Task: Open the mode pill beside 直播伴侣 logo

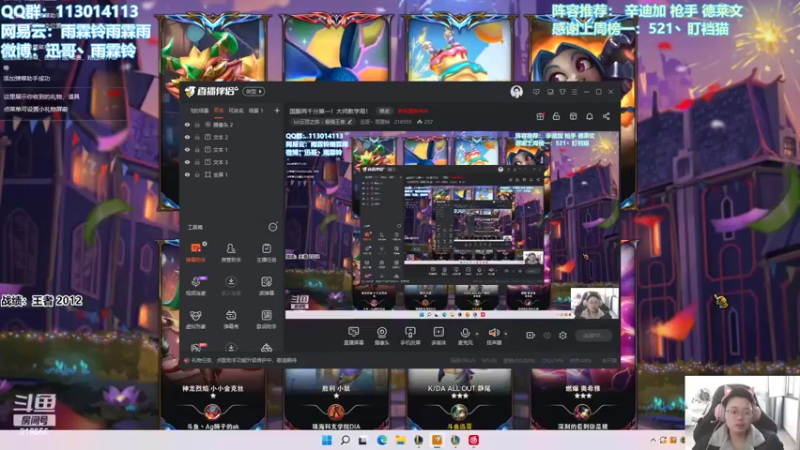Action: coord(254,92)
